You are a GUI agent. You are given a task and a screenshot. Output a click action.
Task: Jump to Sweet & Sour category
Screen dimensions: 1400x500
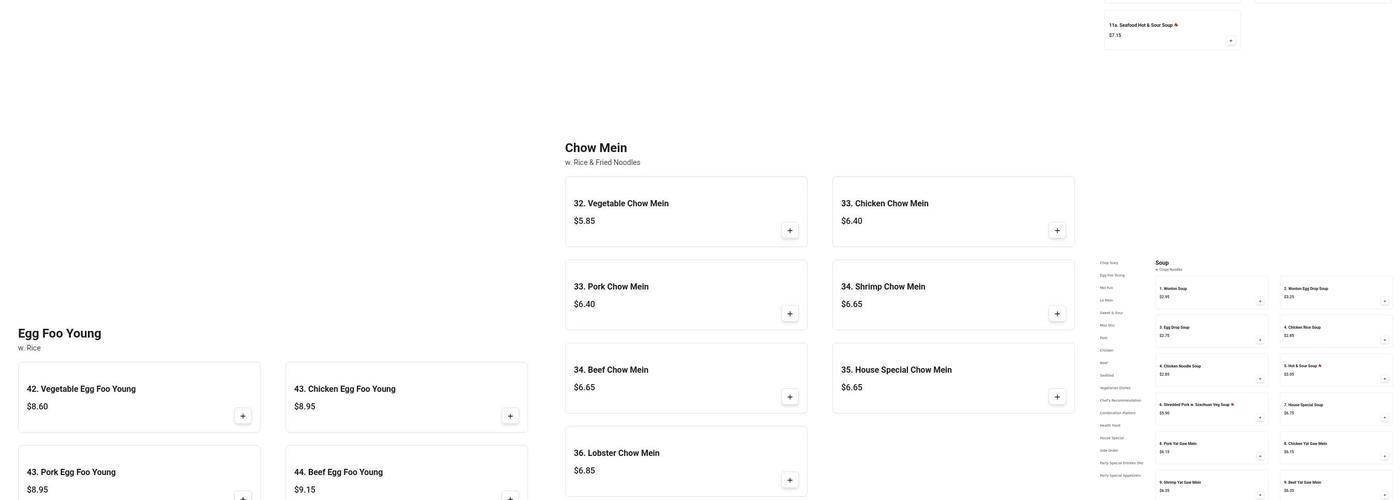pyautogui.click(x=1111, y=313)
